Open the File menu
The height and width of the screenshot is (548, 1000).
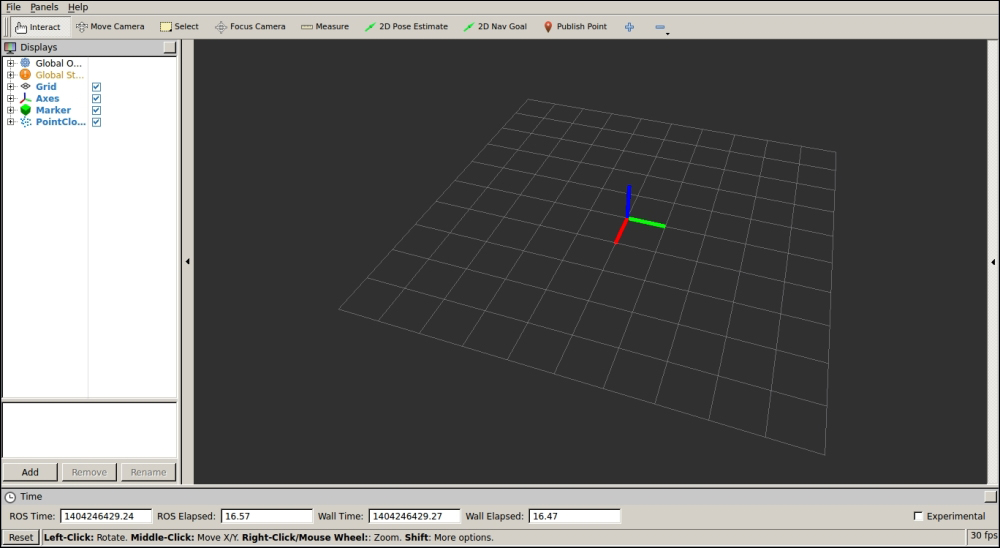(13, 7)
